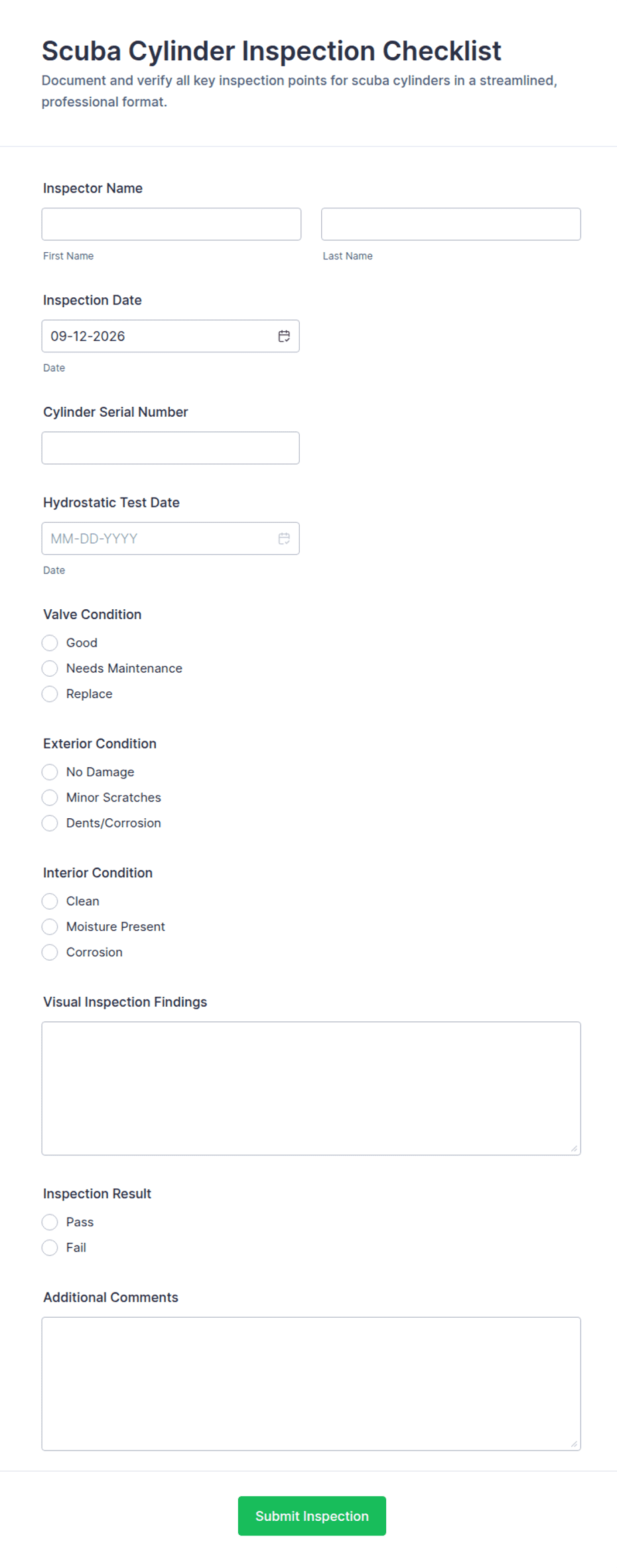Click the Submit Inspection button
Viewport: 617px width, 1568px height.
312,1516
